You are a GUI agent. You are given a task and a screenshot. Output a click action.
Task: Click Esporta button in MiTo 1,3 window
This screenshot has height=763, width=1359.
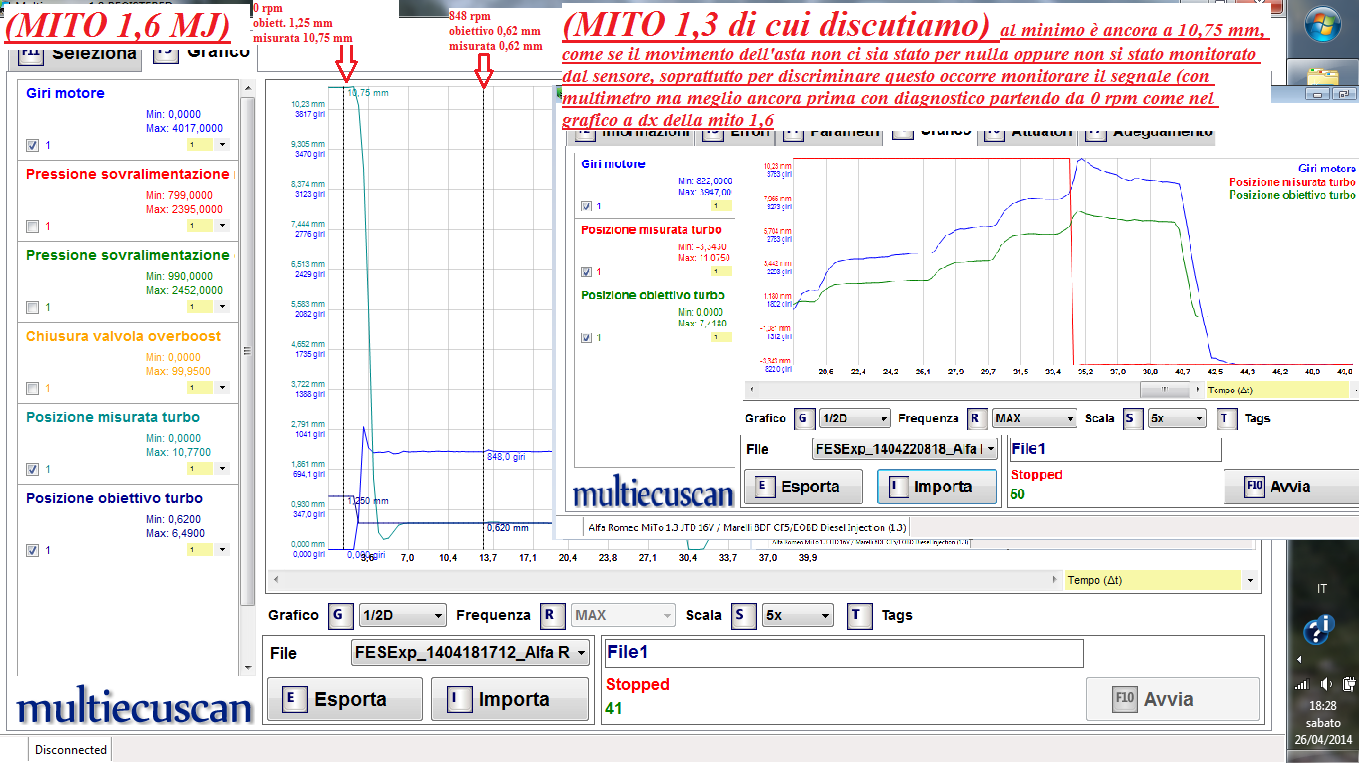(x=805, y=487)
